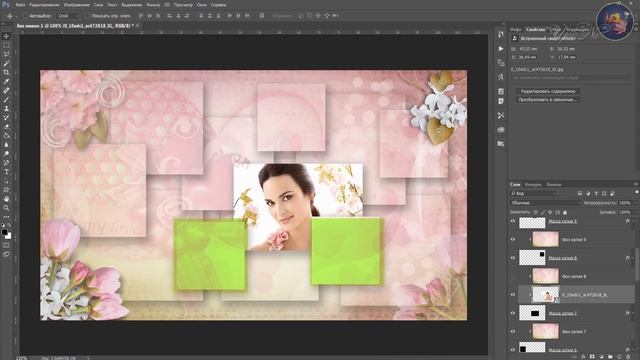Hide the Маска копия 8 layer
The width and height of the screenshot is (640, 360).
click(x=513, y=258)
